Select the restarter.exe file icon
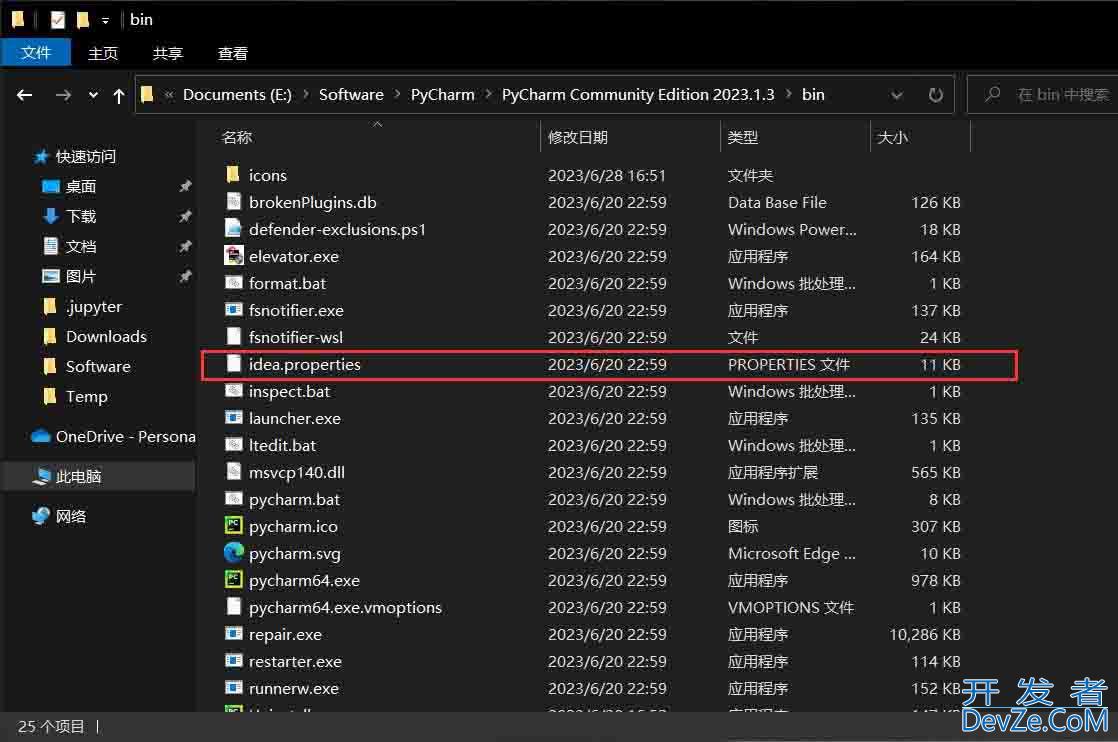1118x742 pixels. [233, 661]
